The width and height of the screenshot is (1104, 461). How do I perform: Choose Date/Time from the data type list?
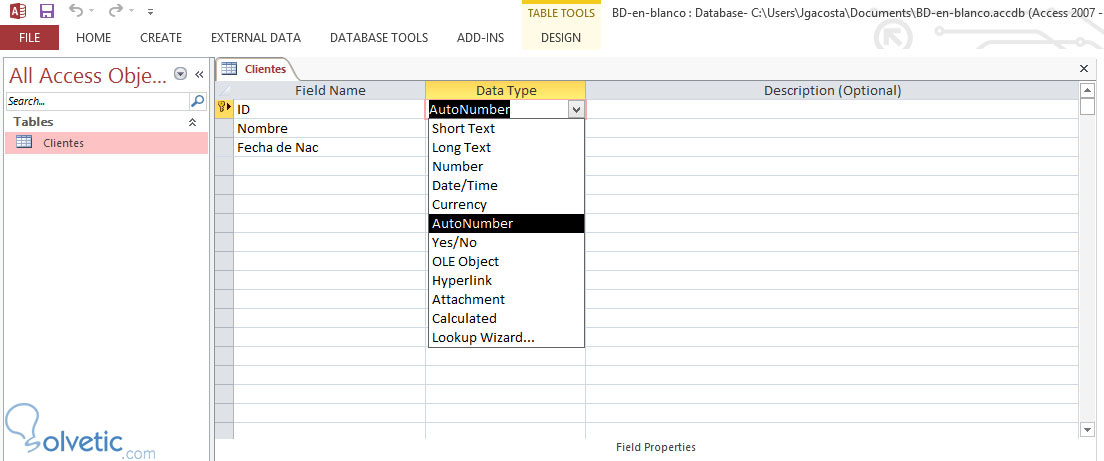(x=464, y=185)
